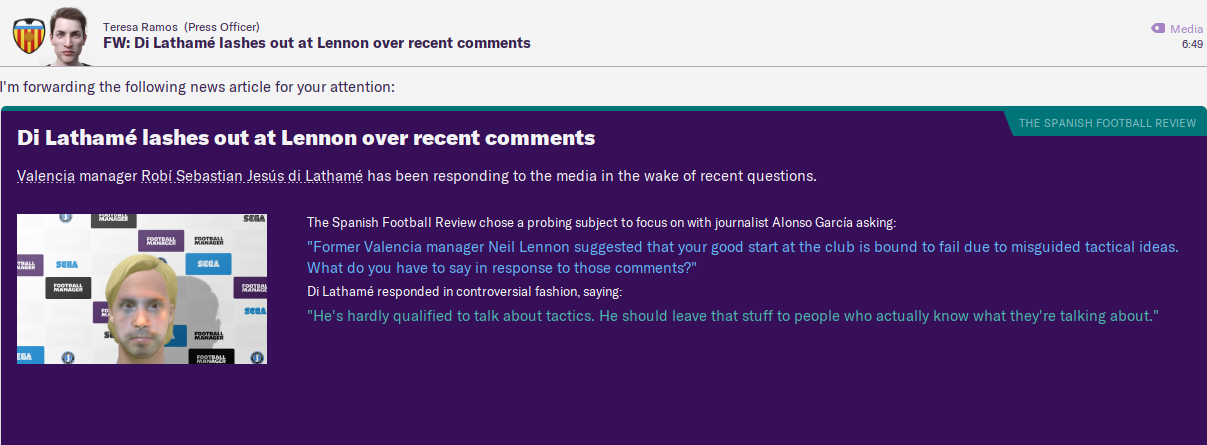Follow the underlined Valencia club link
This screenshot has width=1207, height=445.
46,177
